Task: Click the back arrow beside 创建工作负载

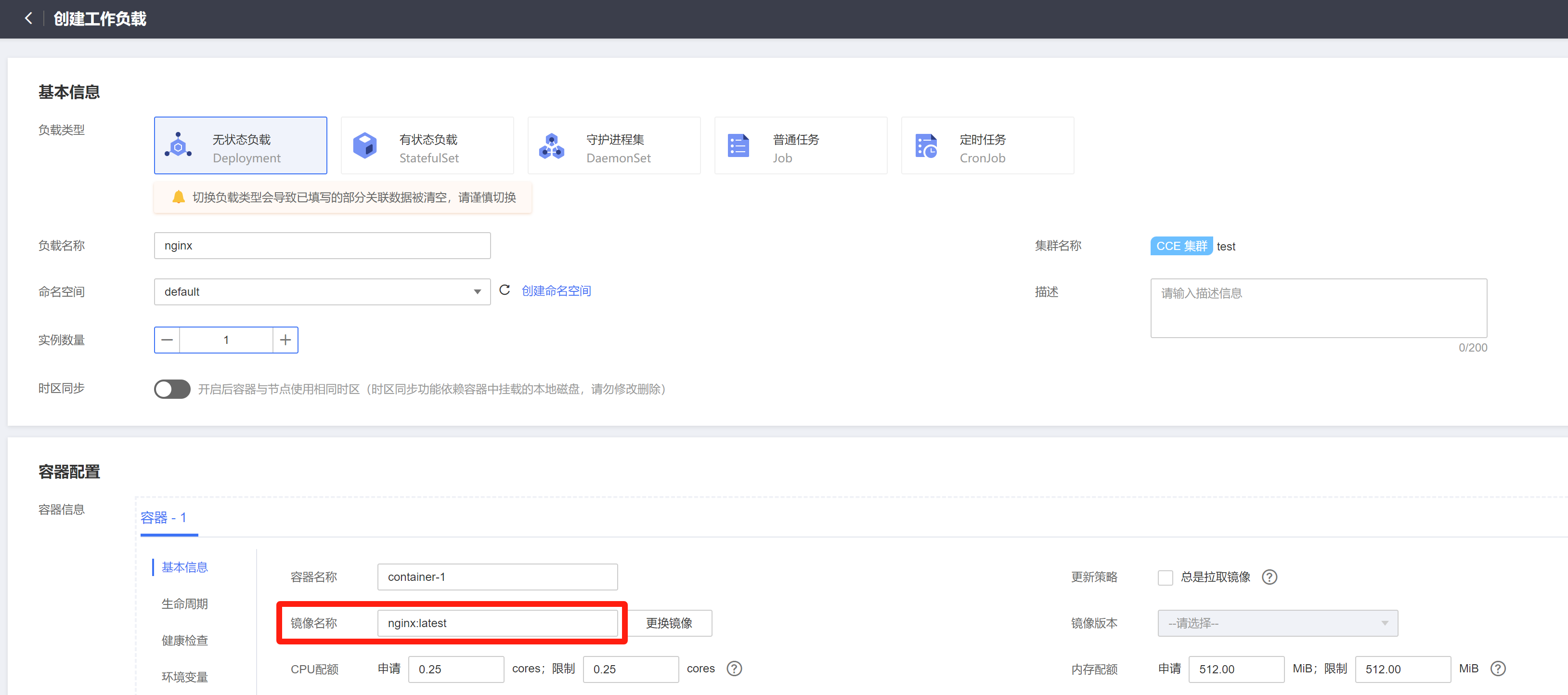Action: click(28, 18)
